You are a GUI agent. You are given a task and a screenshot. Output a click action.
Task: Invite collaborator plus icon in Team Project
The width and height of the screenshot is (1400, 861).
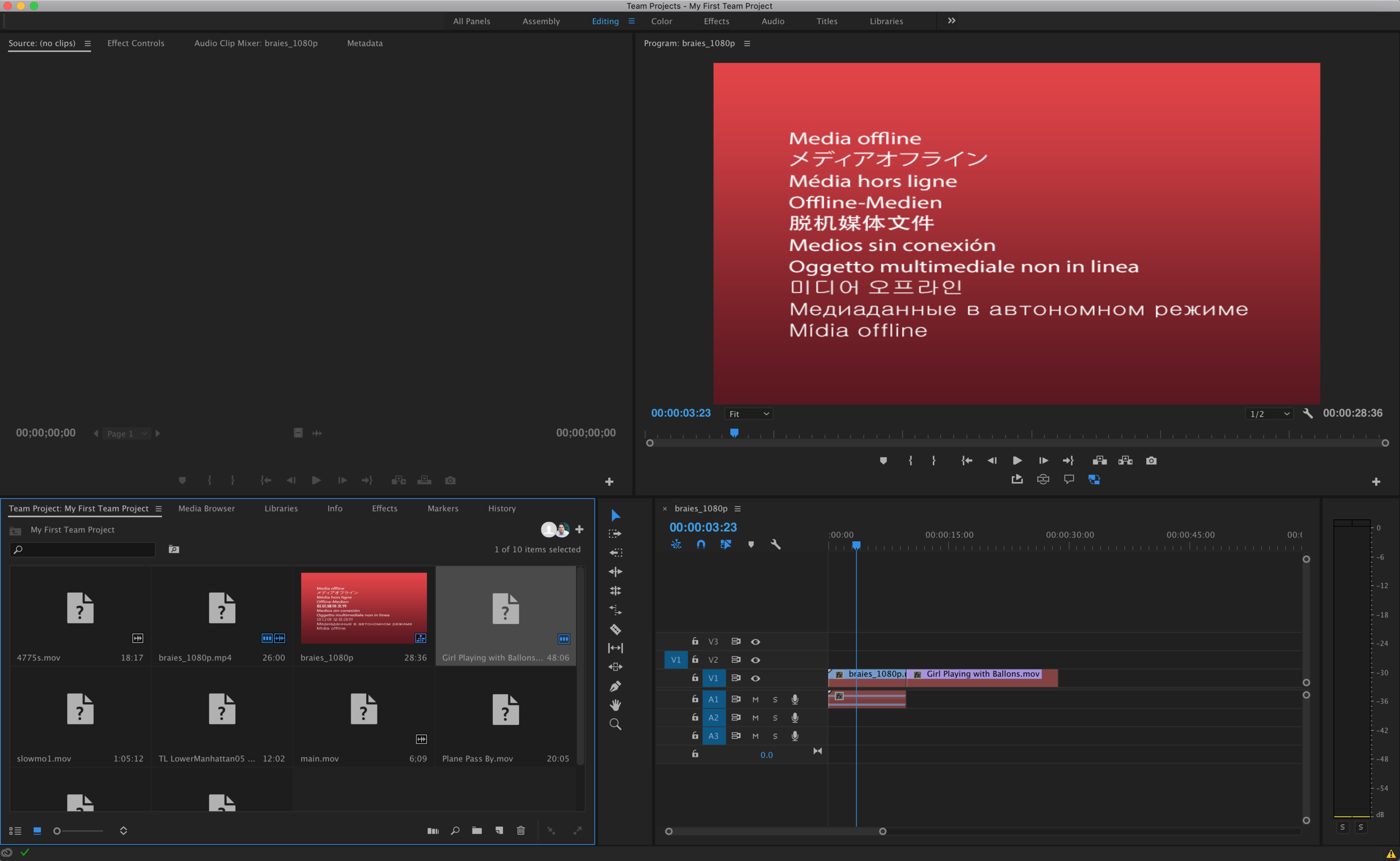pyautogui.click(x=580, y=529)
